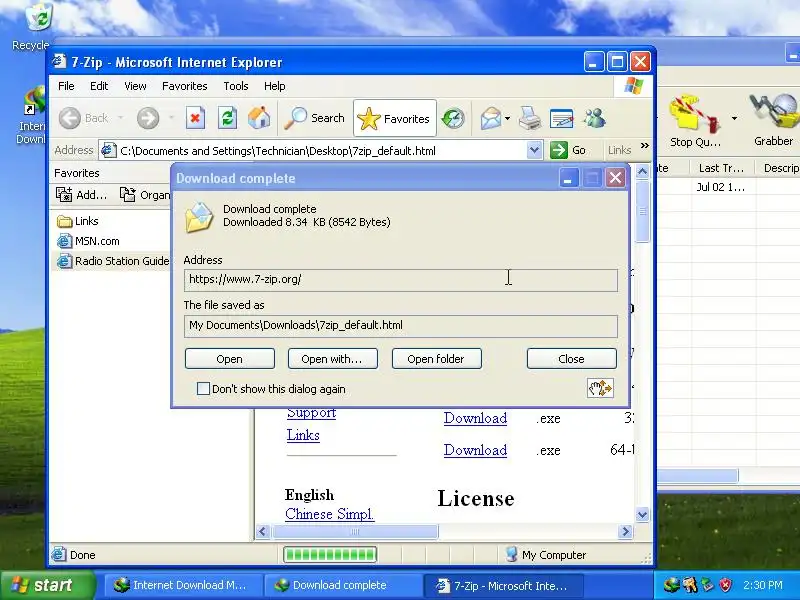Click the vertical scrollbar down arrow
Viewport: 800px width, 600px height.
click(x=642, y=515)
